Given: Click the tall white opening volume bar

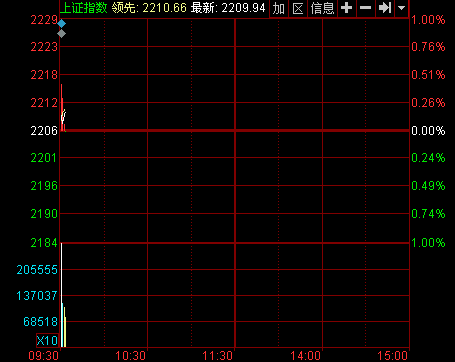Looking at the screenshot, I should tap(61, 295).
